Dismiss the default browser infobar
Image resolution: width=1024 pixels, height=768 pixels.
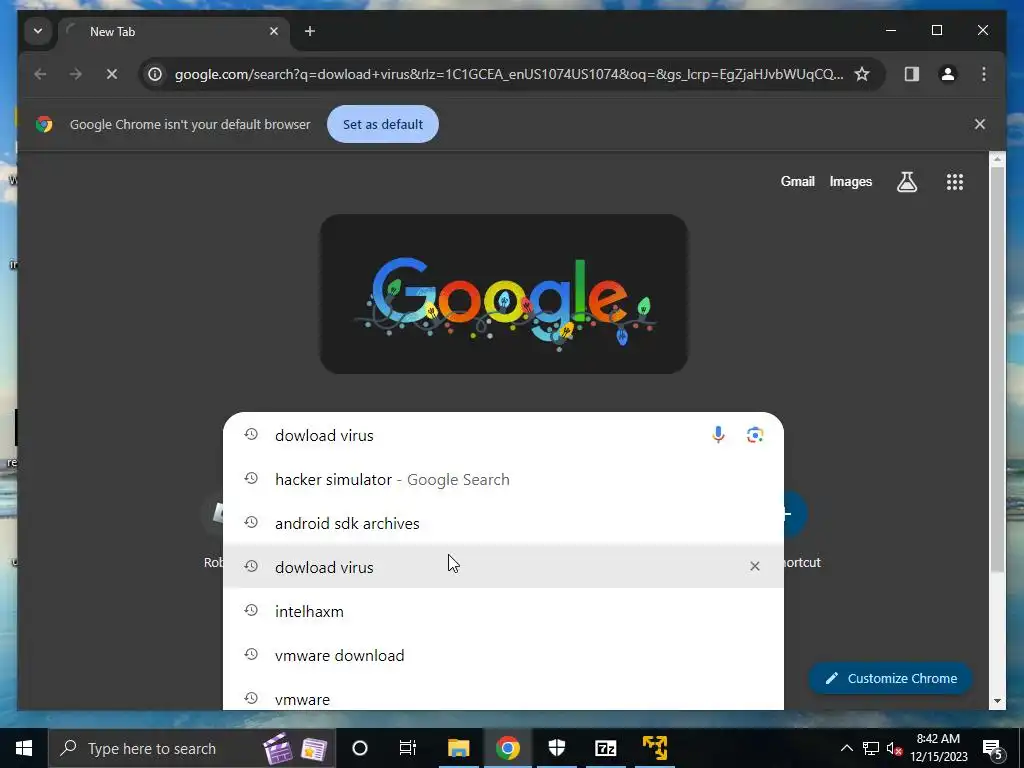(x=980, y=124)
